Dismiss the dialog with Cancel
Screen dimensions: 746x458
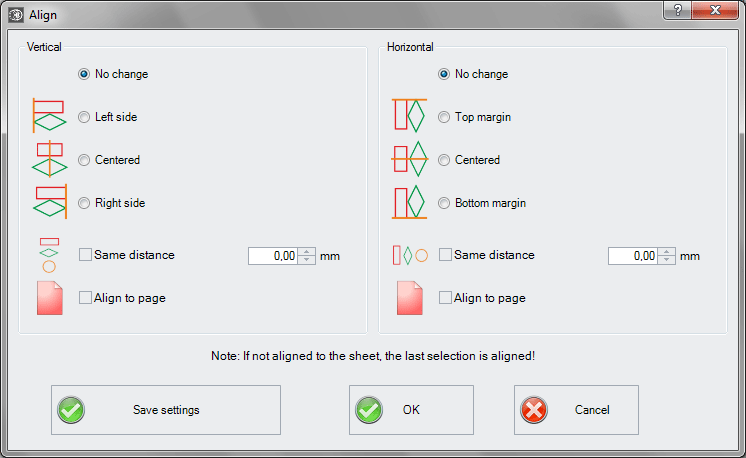[x=576, y=410]
